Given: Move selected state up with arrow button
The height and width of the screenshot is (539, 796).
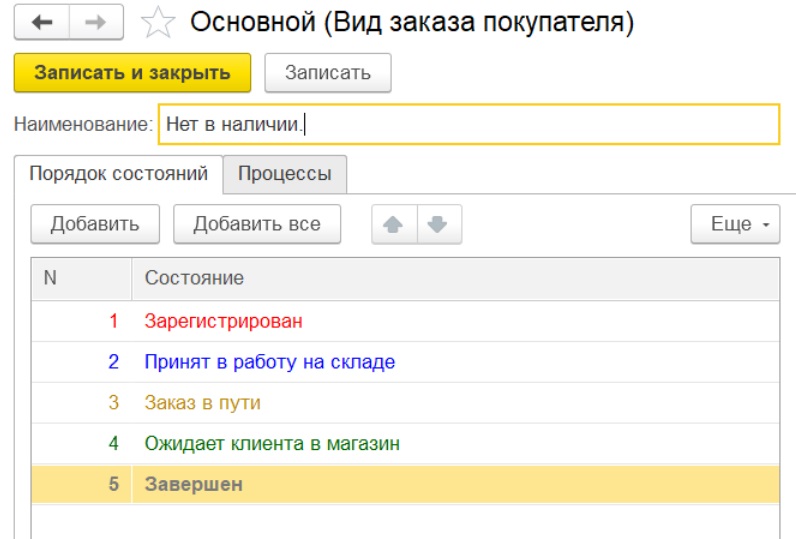Looking at the screenshot, I should (393, 224).
